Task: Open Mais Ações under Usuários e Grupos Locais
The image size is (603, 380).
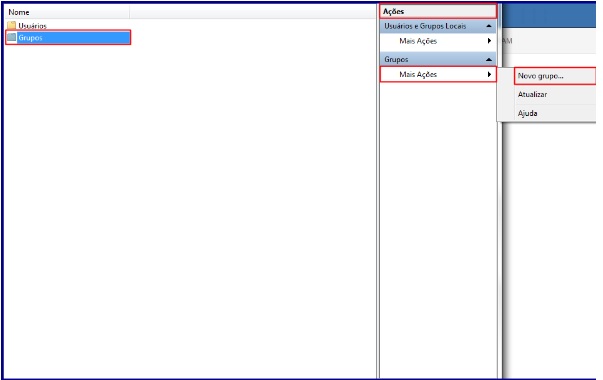Action: click(438, 41)
